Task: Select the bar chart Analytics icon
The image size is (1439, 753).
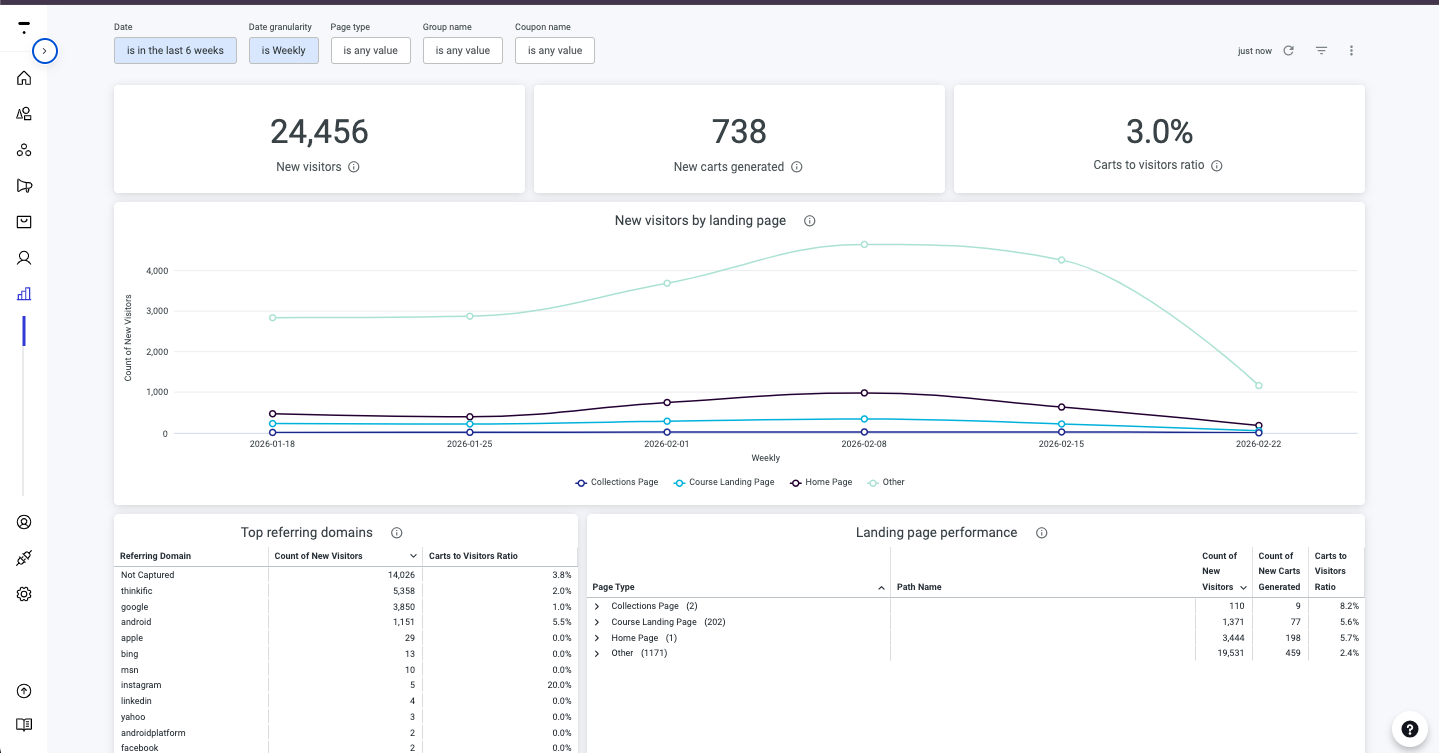Action: [x=24, y=293]
